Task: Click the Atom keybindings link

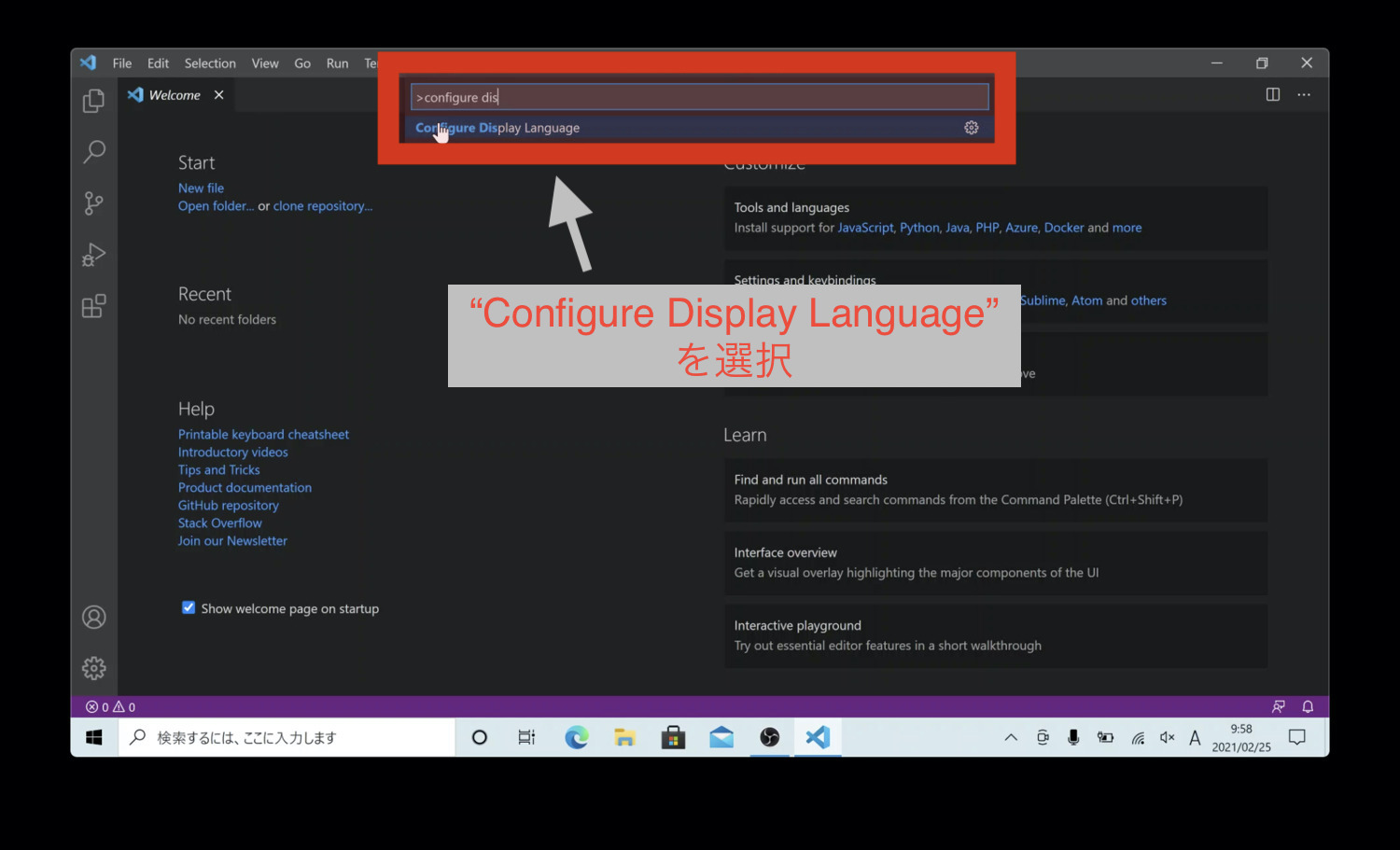Action: point(1086,300)
